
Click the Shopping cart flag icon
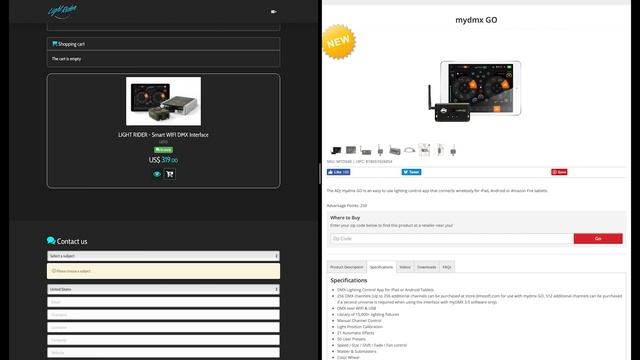55,44
